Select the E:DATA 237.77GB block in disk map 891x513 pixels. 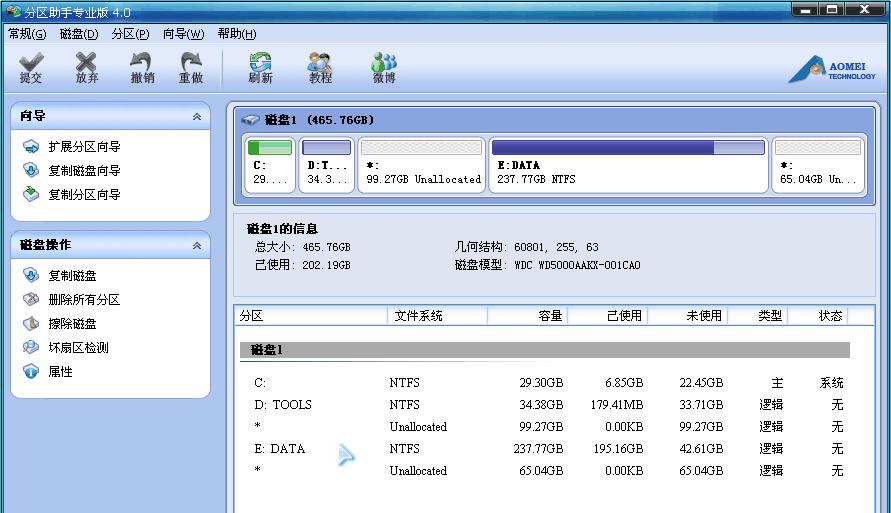click(628, 165)
